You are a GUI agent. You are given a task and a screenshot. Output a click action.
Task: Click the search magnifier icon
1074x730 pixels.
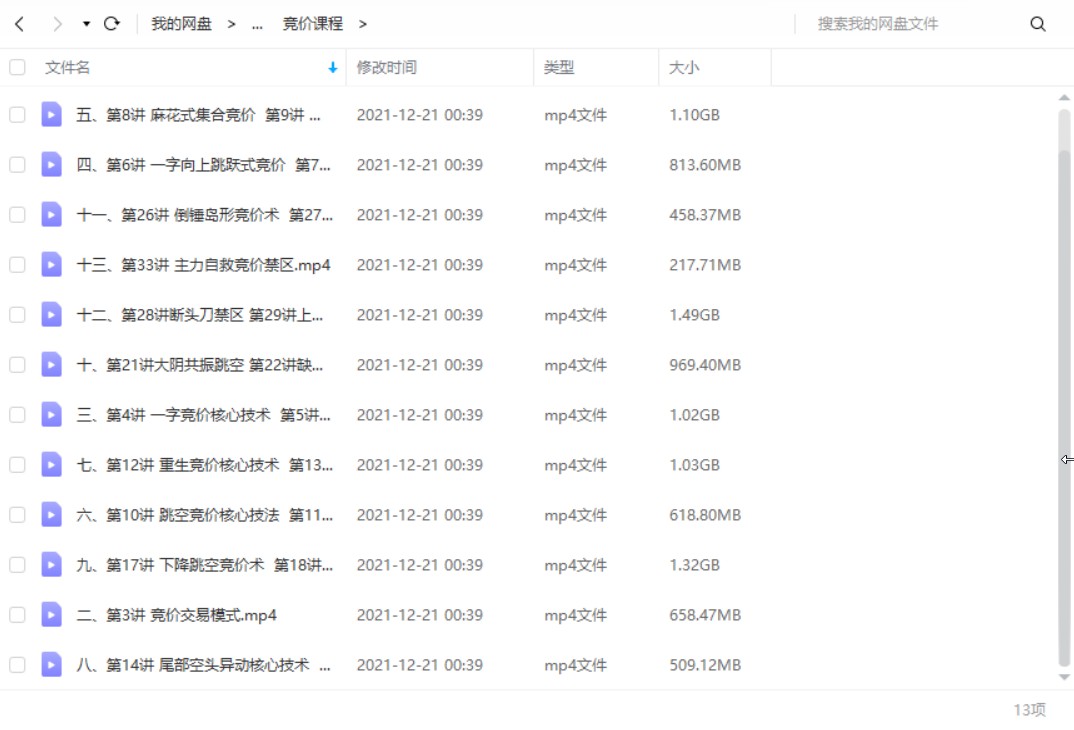tap(1038, 23)
